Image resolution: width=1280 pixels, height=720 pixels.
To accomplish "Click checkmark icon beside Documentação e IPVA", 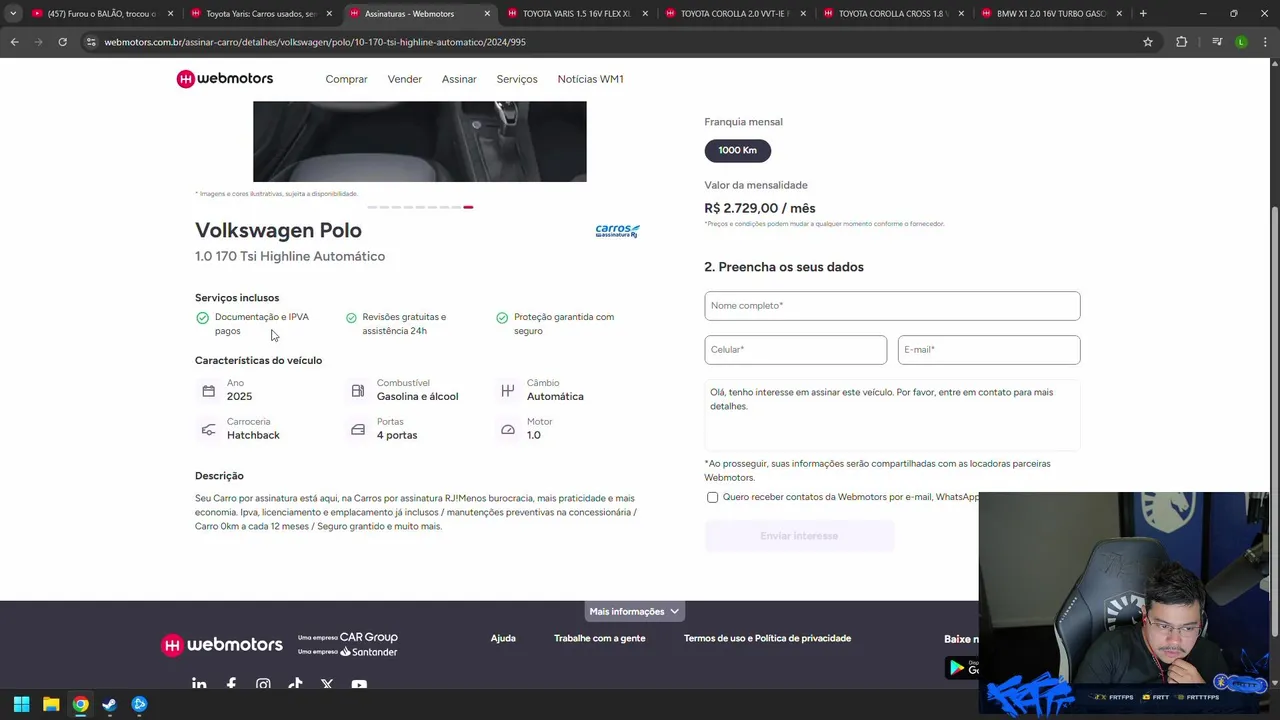I will [202, 318].
